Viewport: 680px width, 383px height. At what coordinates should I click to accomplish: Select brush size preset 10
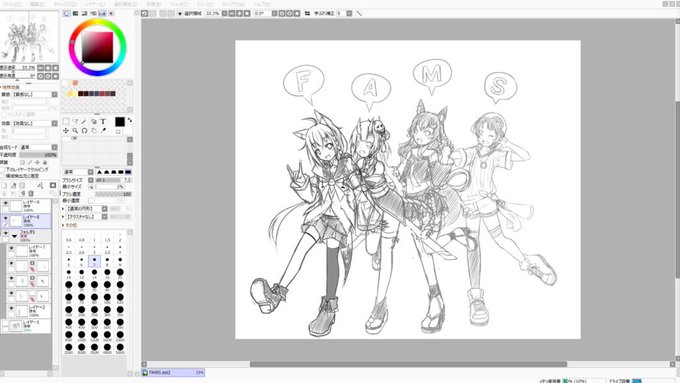point(69,273)
